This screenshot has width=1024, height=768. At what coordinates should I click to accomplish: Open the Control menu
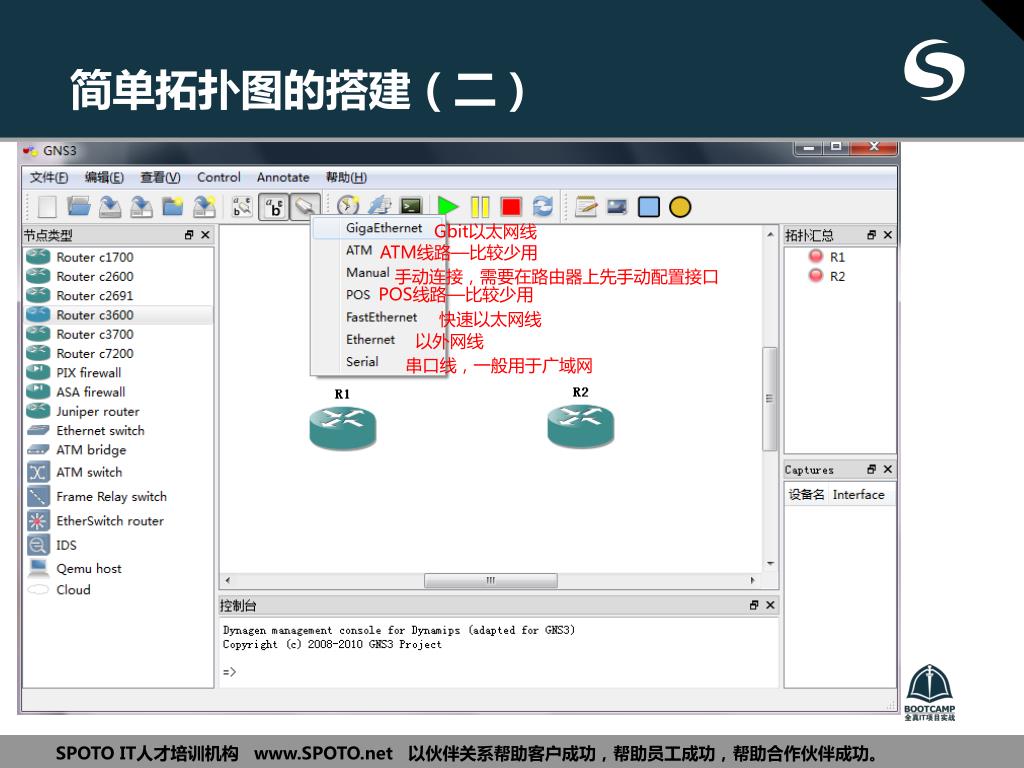click(x=219, y=177)
